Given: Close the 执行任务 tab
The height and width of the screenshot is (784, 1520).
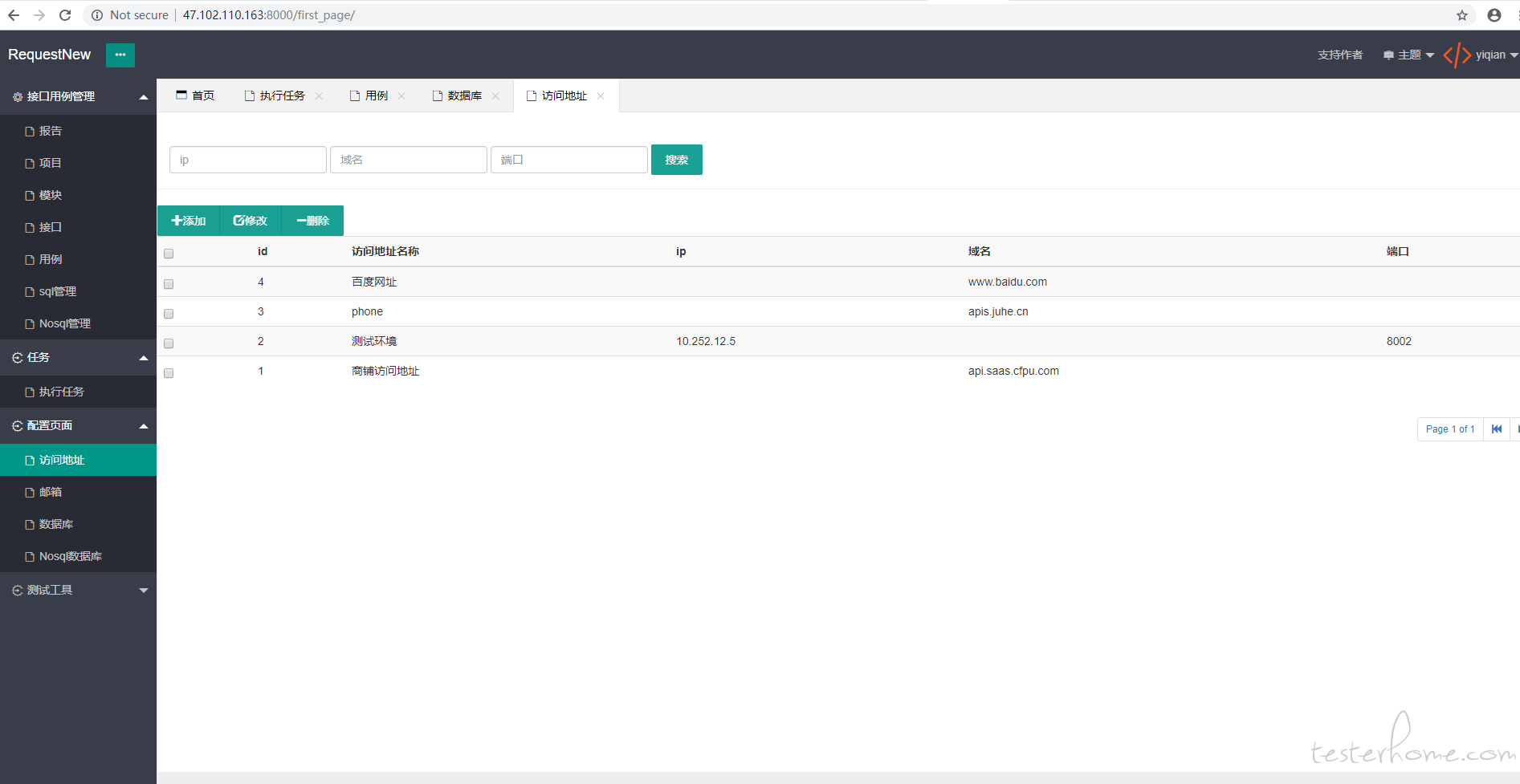Looking at the screenshot, I should (x=319, y=95).
